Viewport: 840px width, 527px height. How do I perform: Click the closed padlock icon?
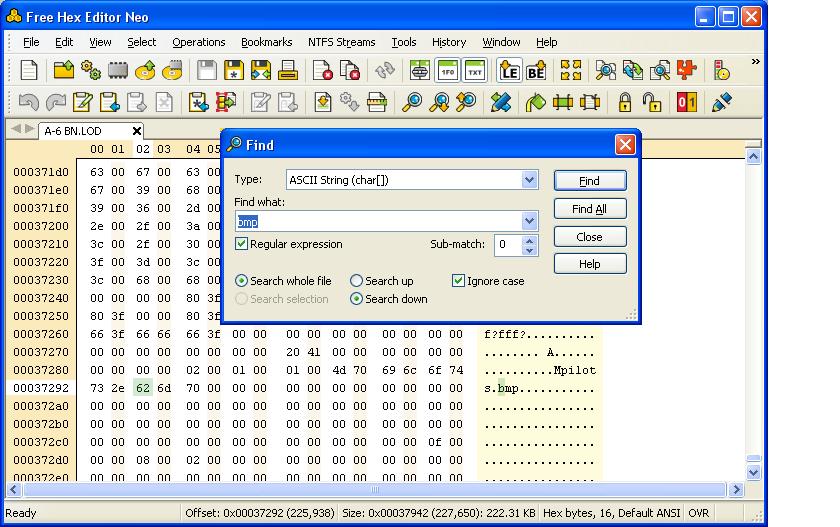(x=625, y=102)
